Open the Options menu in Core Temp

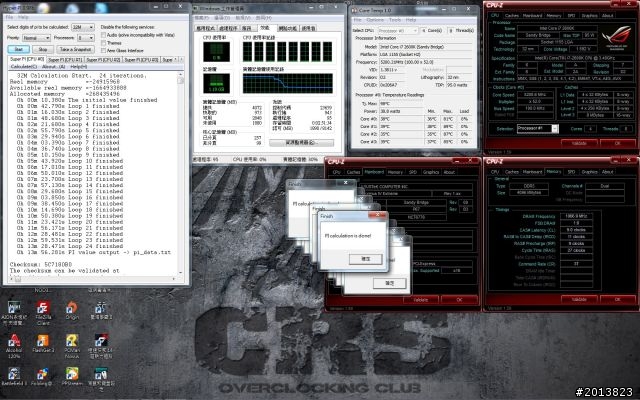375,20
